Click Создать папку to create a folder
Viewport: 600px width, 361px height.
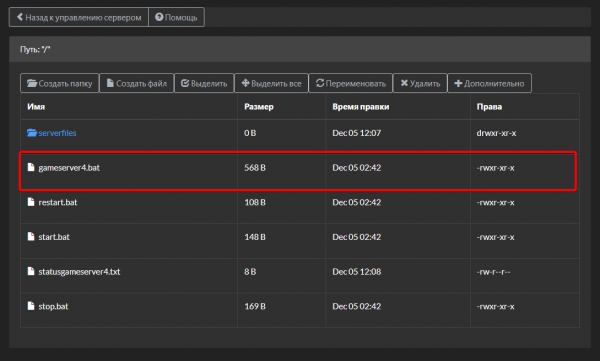pos(60,83)
